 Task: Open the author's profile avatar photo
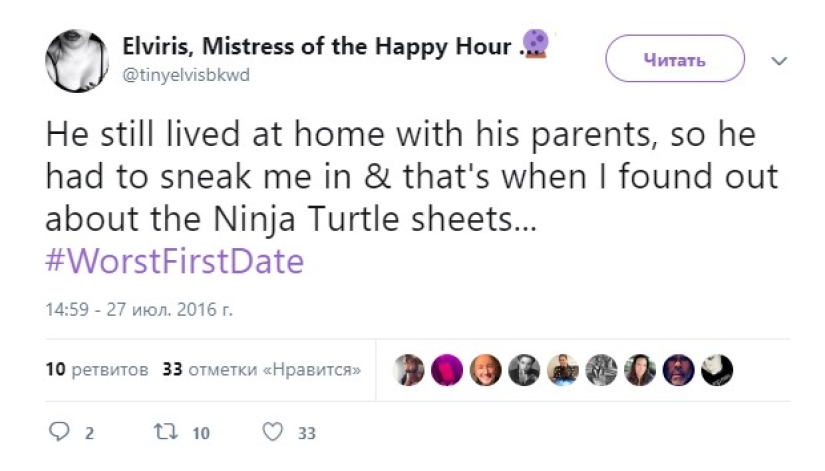pyautogui.click(x=77, y=61)
